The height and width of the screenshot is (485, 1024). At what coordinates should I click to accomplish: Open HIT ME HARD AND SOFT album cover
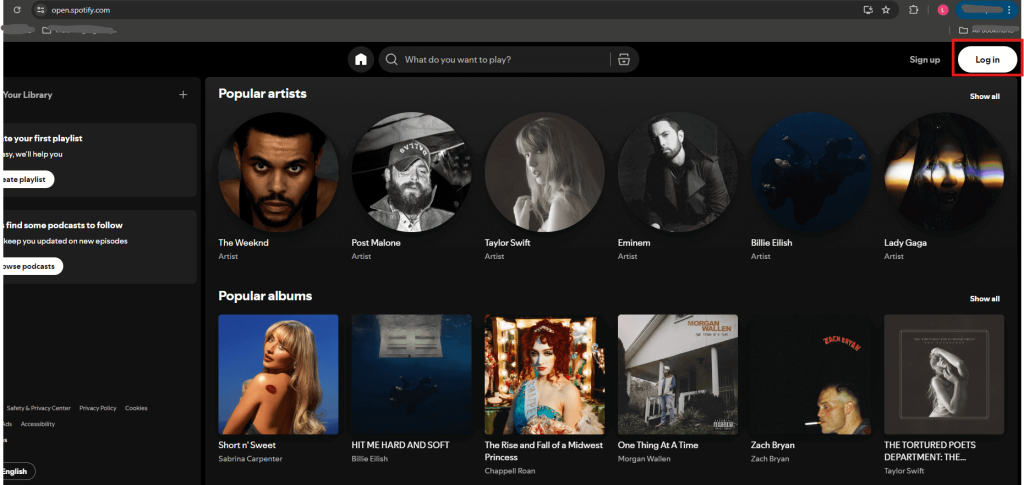click(x=411, y=375)
